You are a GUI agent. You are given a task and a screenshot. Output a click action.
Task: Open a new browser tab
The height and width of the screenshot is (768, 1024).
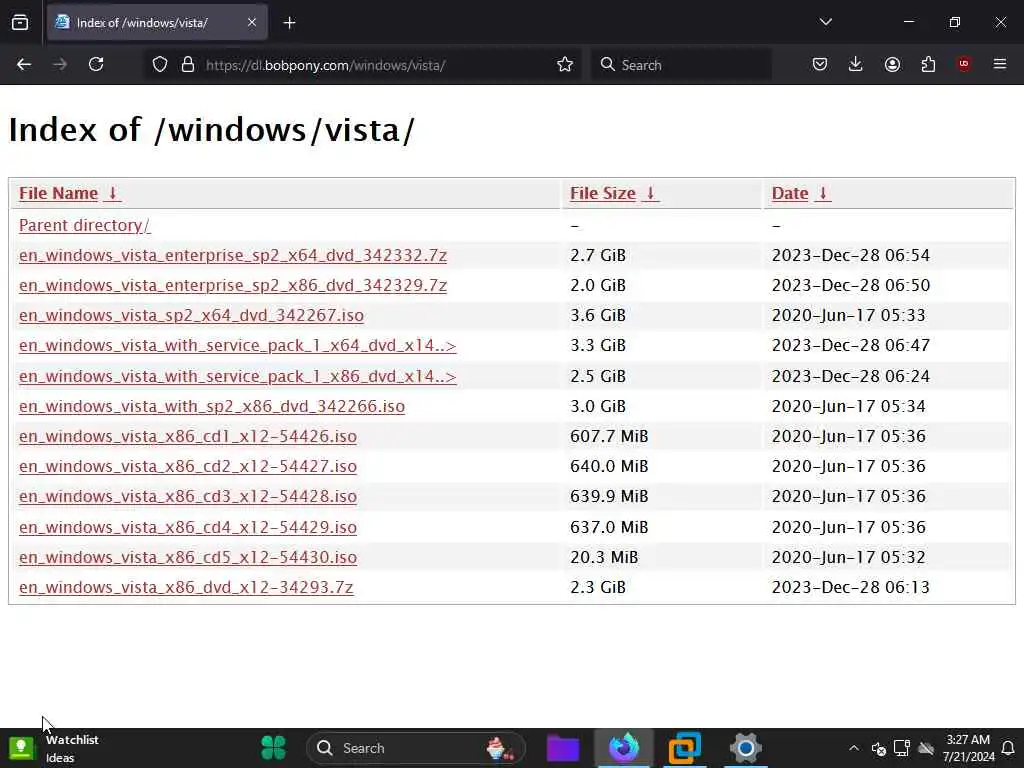click(x=289, y=23)
